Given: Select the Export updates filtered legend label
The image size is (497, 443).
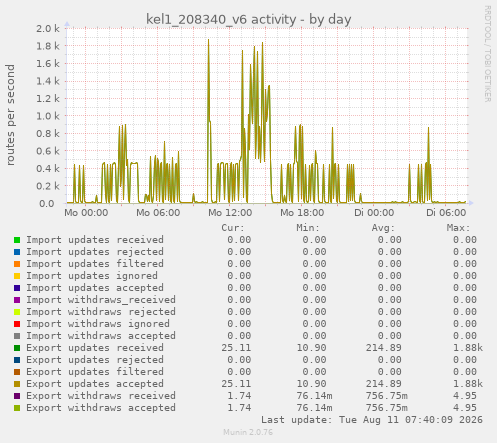Looking at the screenshot, I should [x=95, y=372].
